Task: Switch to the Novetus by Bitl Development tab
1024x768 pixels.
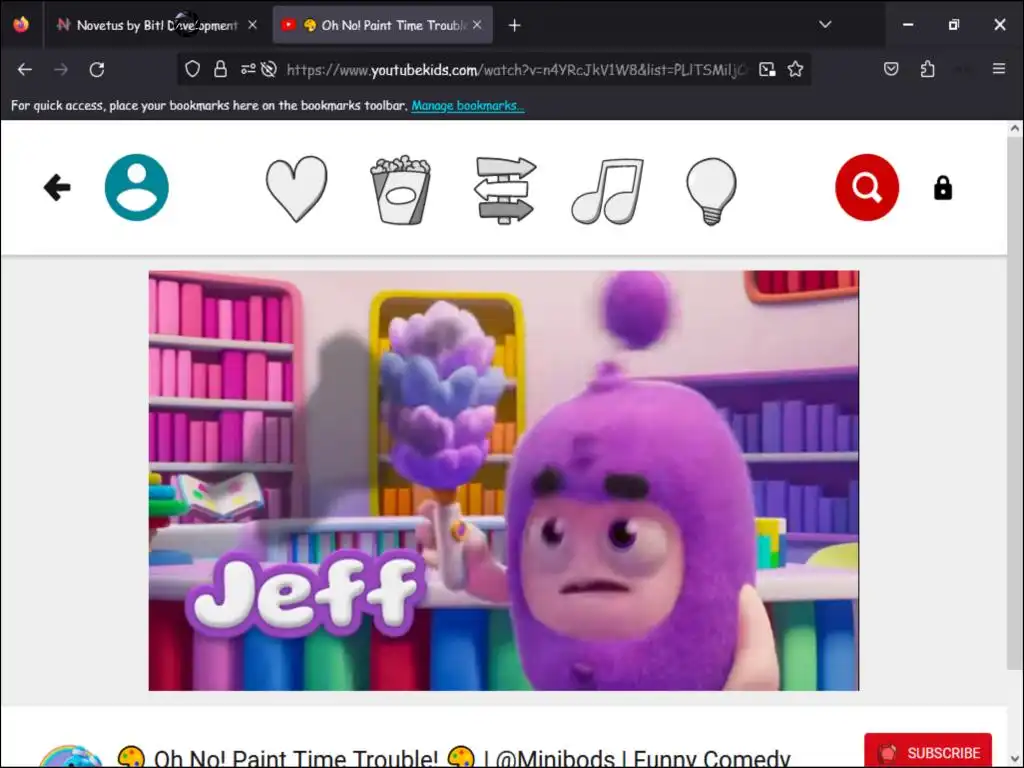Action: 155,25
